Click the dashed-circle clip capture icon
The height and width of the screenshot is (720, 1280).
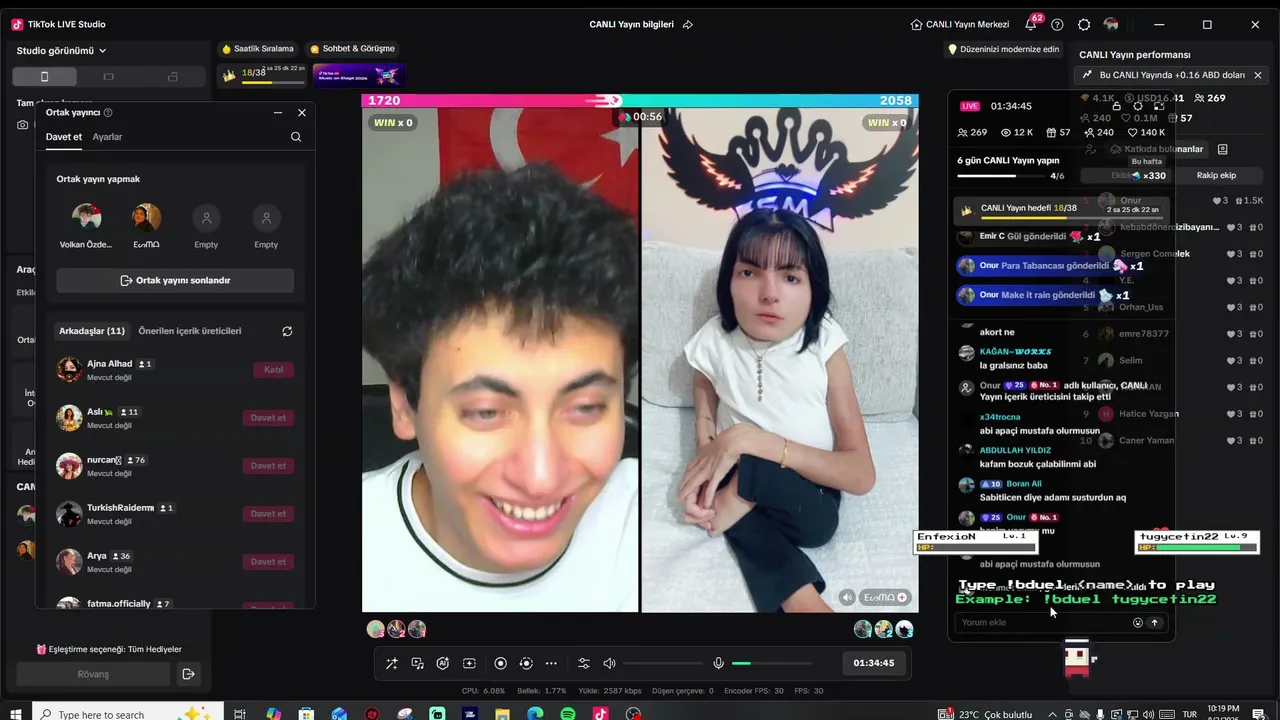(526, 663)
